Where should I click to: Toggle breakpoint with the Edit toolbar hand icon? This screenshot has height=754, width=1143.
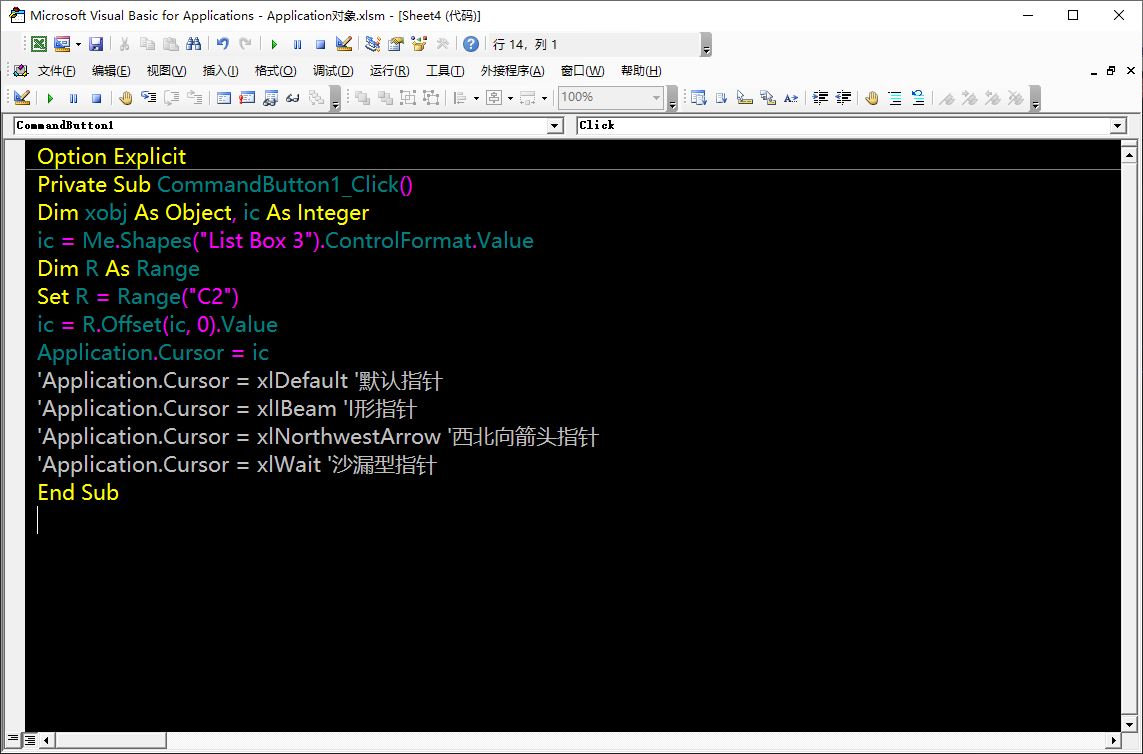point(871,98)
